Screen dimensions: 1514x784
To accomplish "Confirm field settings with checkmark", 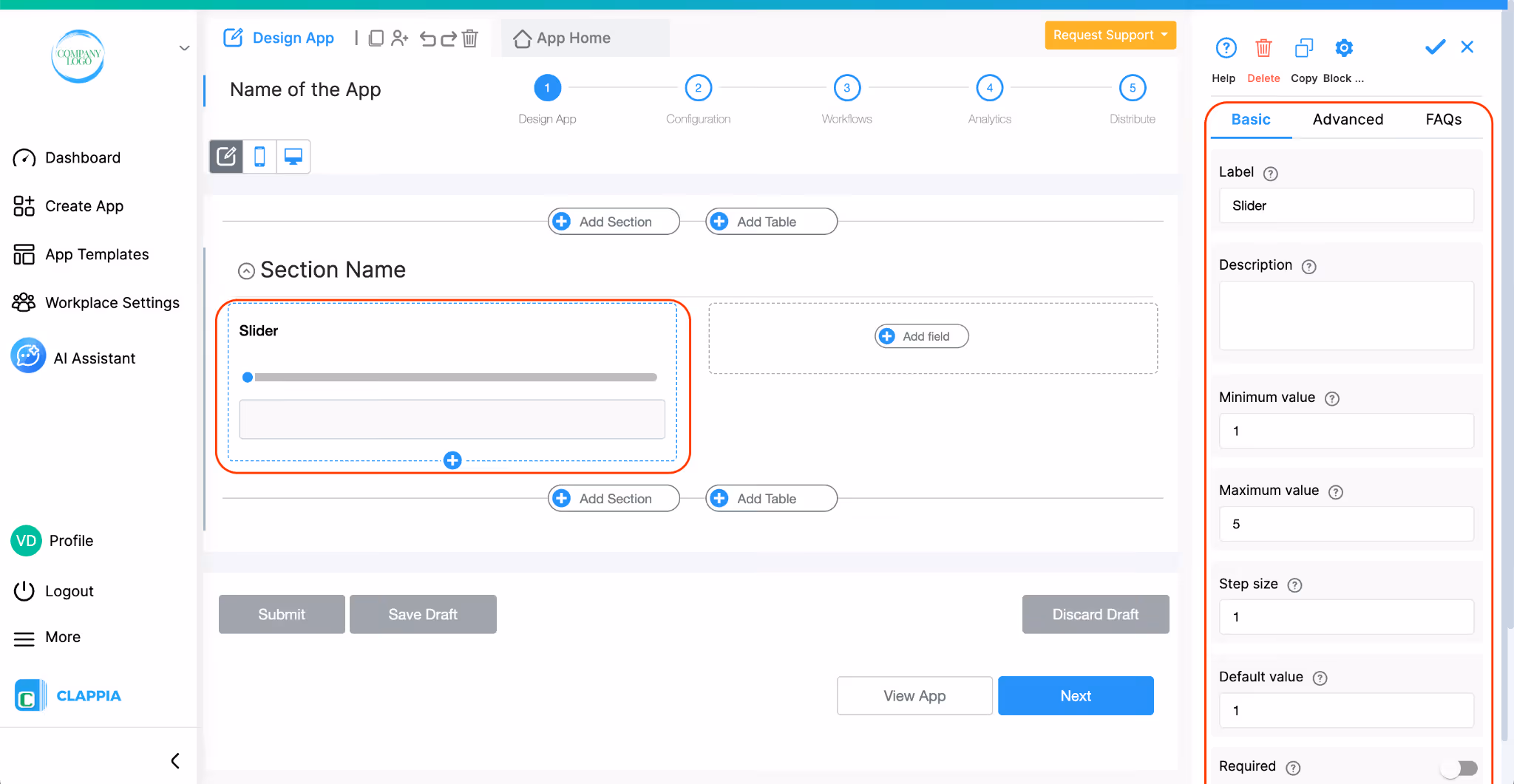I will 1435,47.
